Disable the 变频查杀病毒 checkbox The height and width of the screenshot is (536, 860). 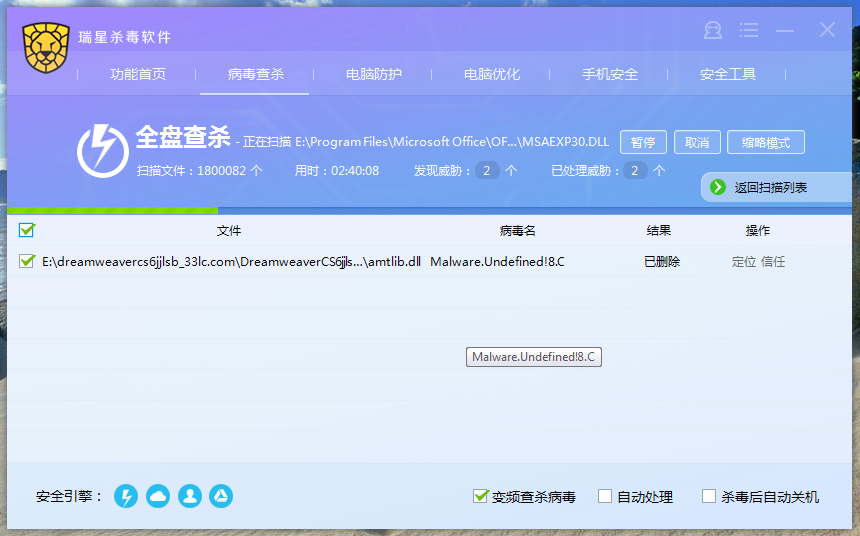480,496
